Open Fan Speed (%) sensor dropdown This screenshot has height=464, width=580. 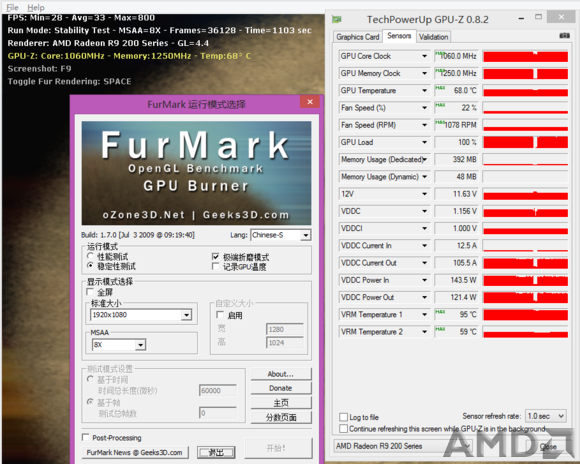tap(425, 108)
